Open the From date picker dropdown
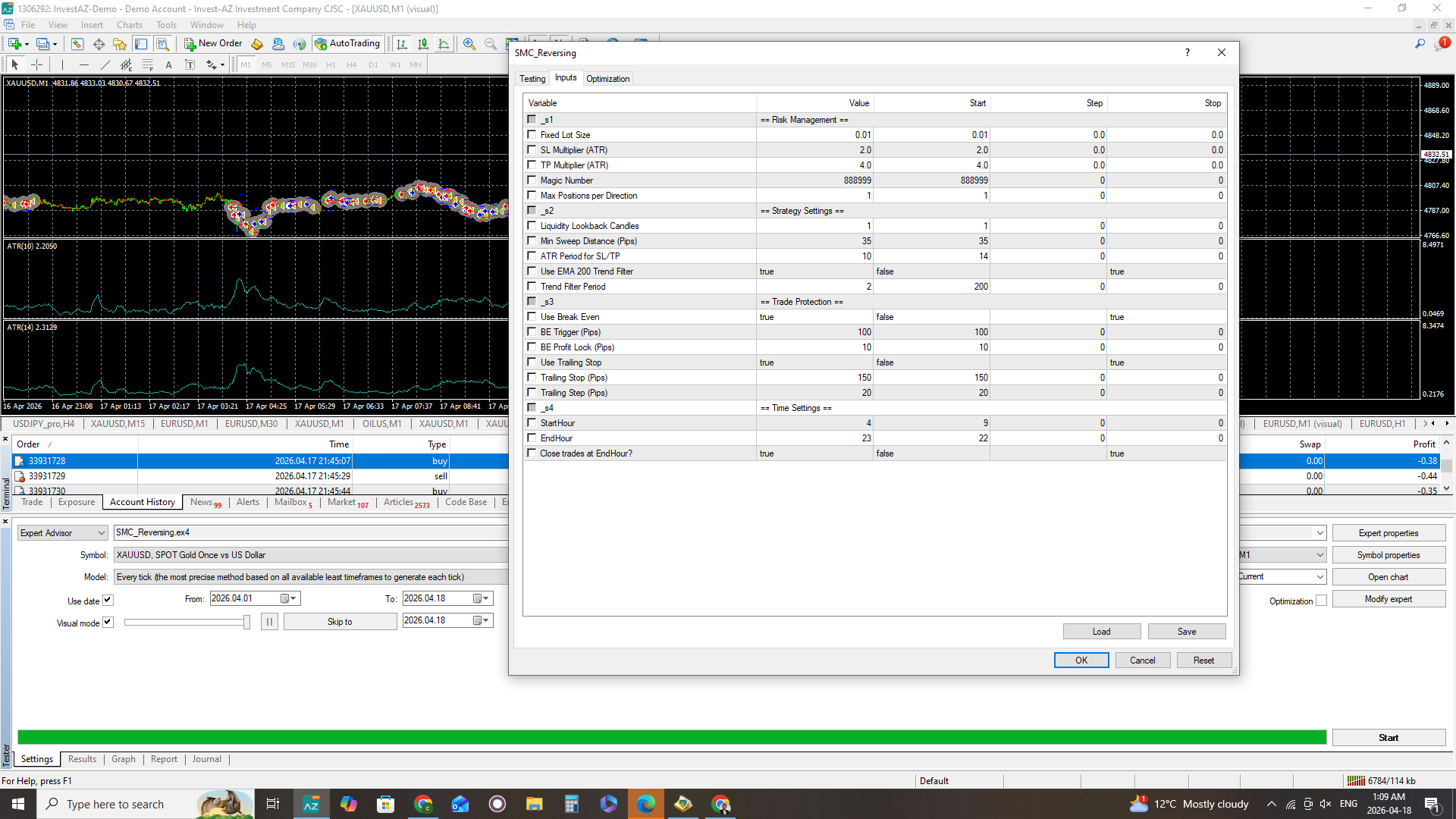1456x819 pixels. click(x=293, y=599)
